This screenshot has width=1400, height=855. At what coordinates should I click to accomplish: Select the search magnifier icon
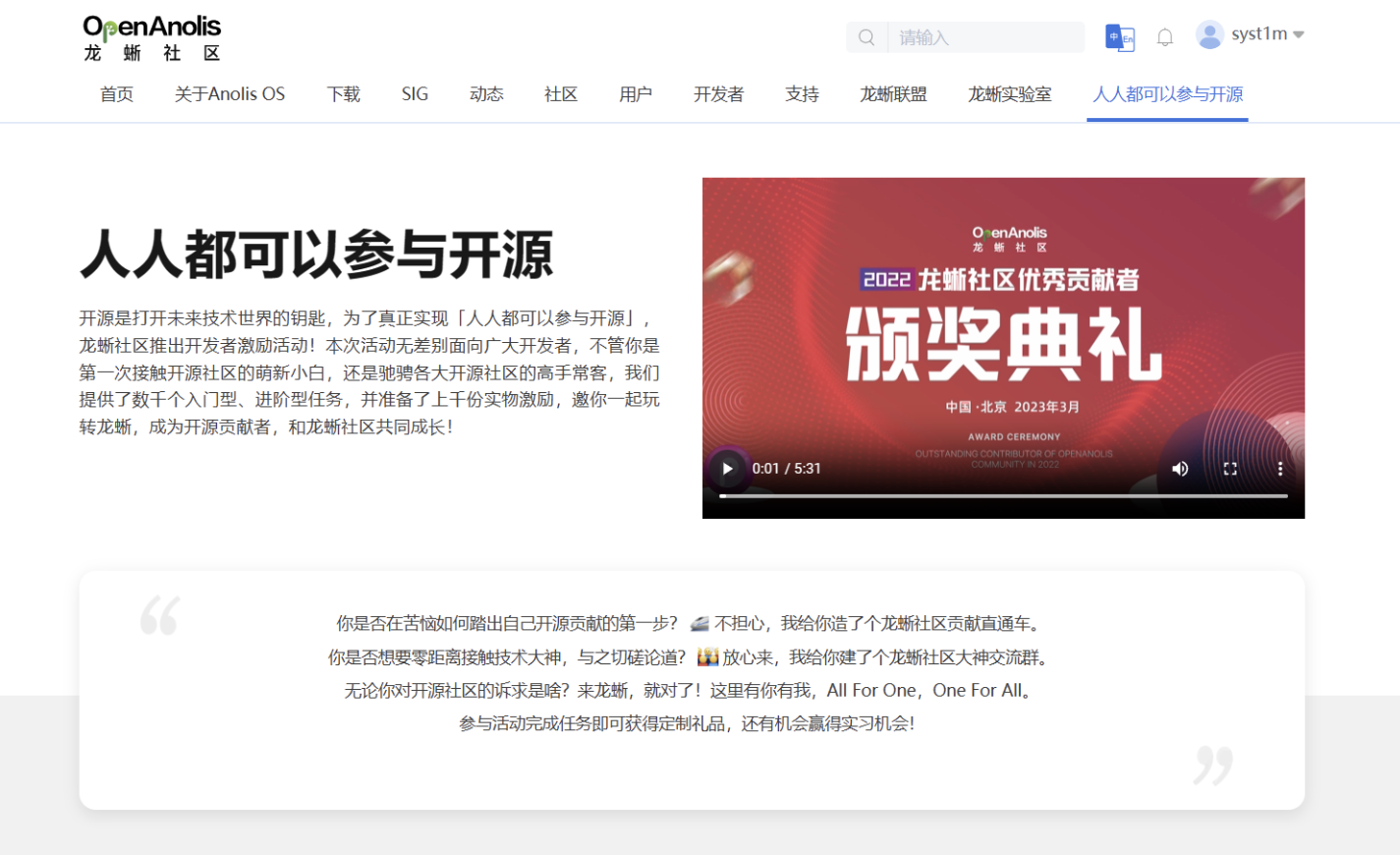(x=866, y=36)
